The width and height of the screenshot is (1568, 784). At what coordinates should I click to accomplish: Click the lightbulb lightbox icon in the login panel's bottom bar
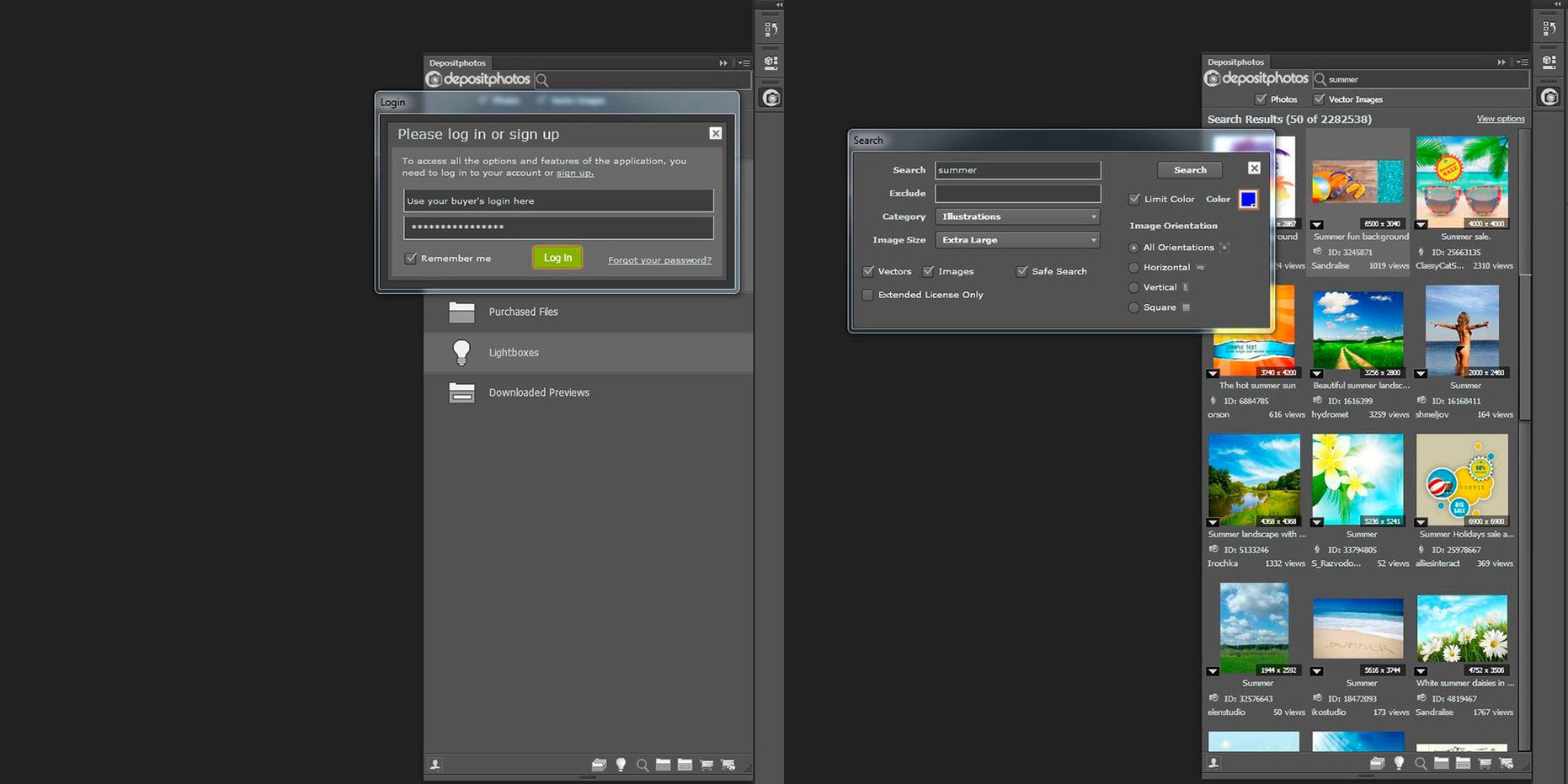621,765
